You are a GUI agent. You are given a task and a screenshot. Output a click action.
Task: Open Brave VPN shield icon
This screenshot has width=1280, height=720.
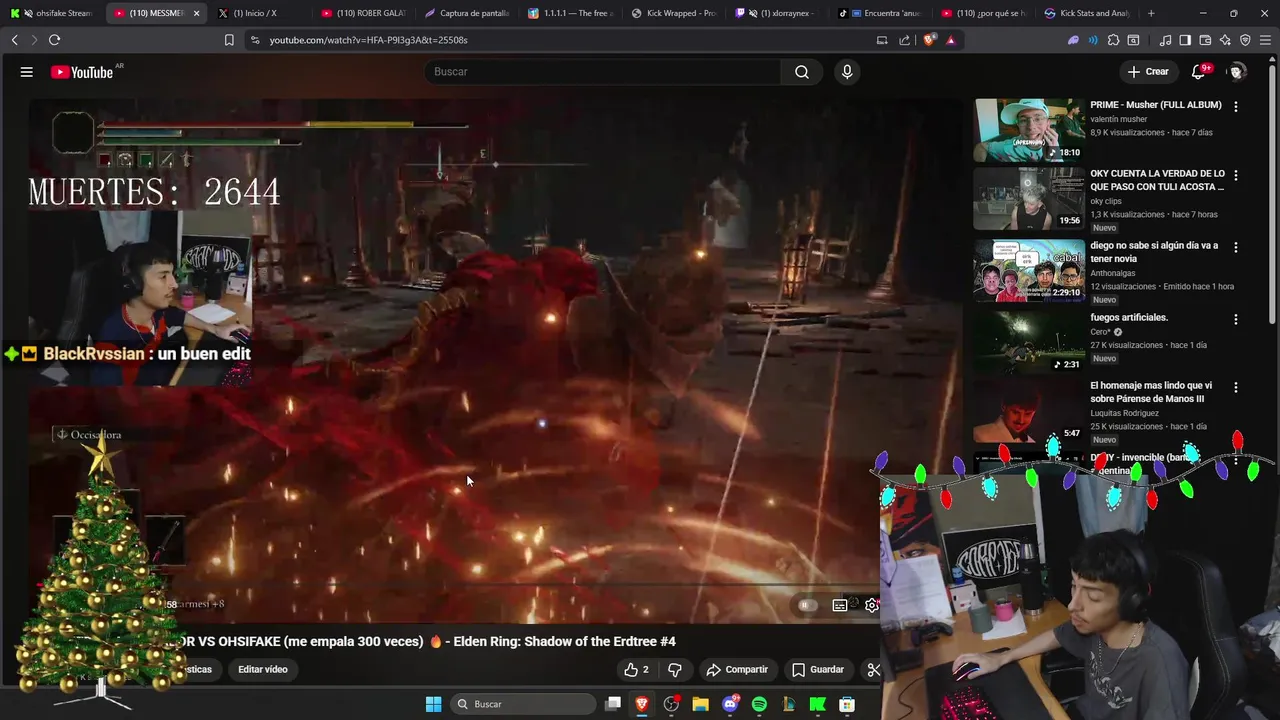[x=1245, y=40]
